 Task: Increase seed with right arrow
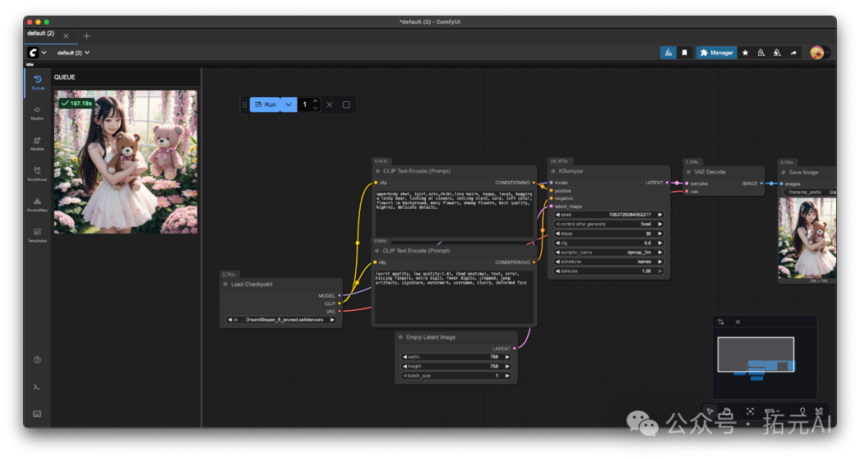[660, 214]
